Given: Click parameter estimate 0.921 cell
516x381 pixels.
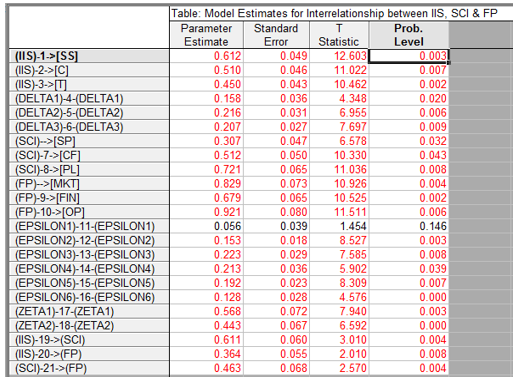Looking at the screenshot, I should (x=206, y=212).
